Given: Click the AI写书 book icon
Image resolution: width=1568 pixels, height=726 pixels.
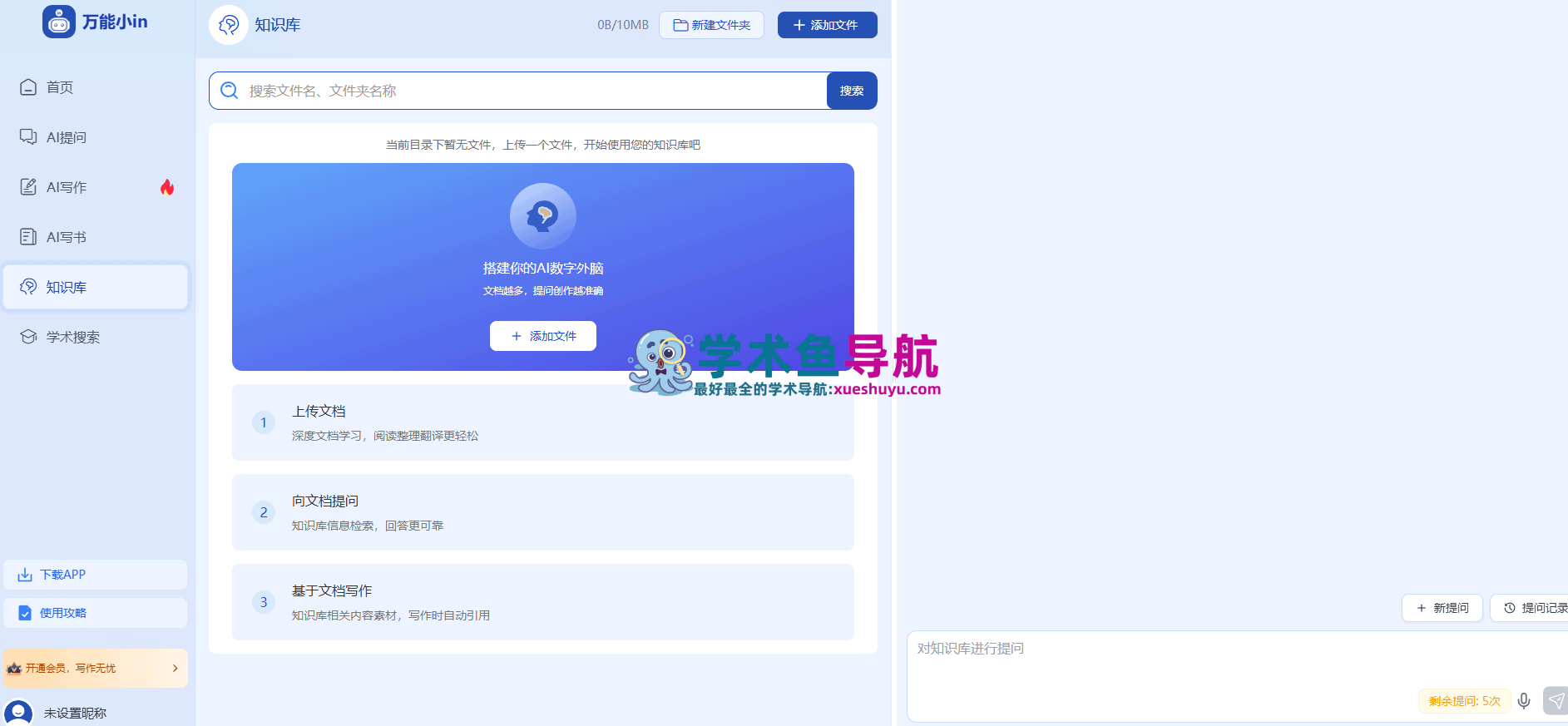Looking at the screenshot, I should coord(28,237).
